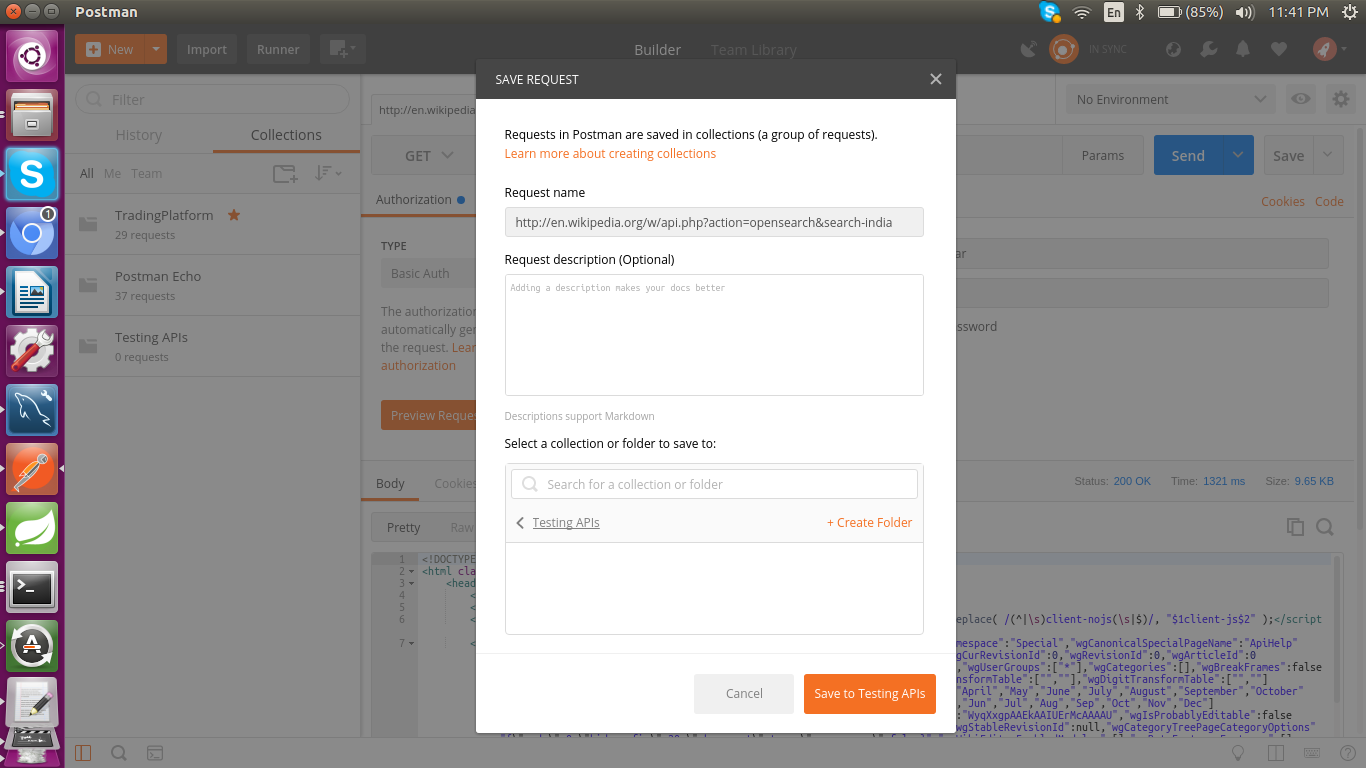Copy response with the copy icon
The width and height of the screenshot is (1366, 768).
coord(1295,527)
